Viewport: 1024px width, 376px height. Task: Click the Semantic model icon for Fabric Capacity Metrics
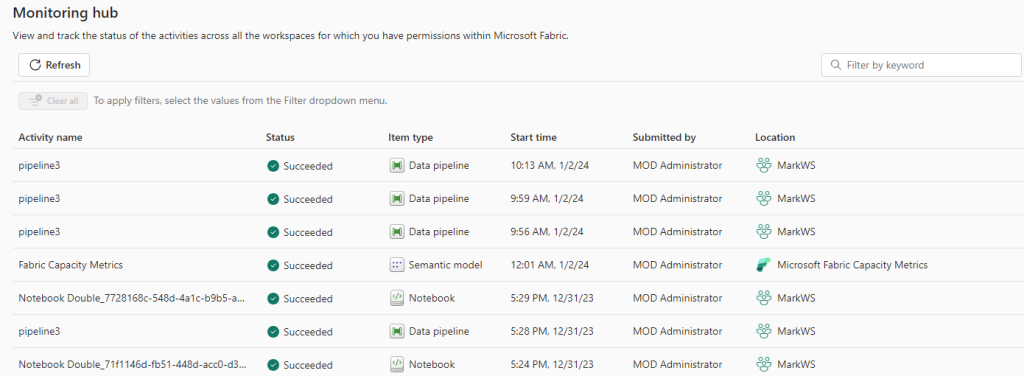(x=396, y=265)
